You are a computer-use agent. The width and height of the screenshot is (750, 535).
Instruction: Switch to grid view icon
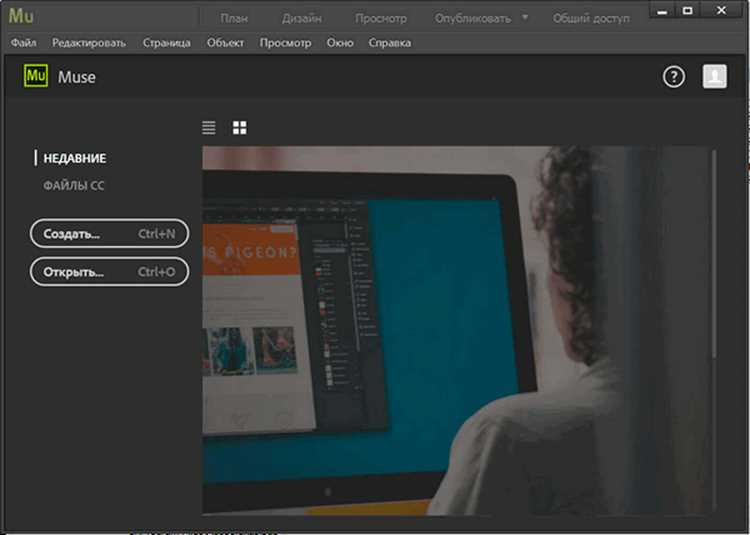pyautogui.click(x=240, y=128)
